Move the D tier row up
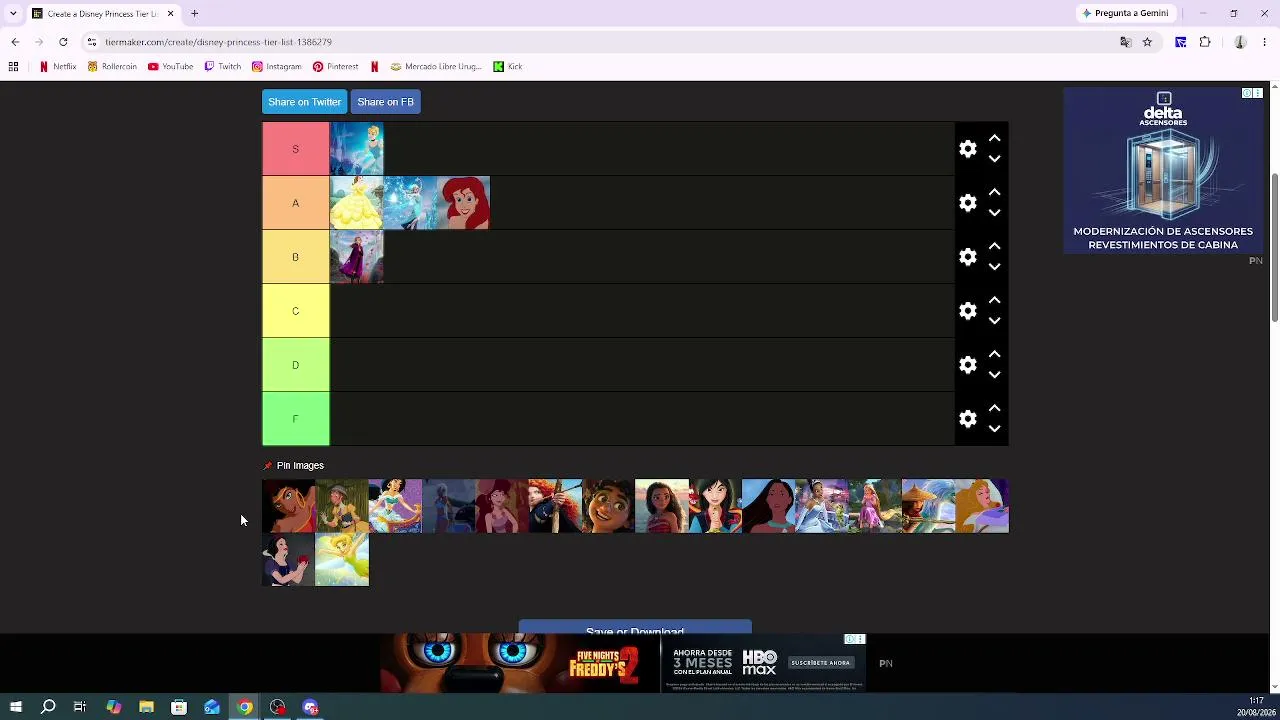This screenshot has width=1280, height=720. click(994, 354)
